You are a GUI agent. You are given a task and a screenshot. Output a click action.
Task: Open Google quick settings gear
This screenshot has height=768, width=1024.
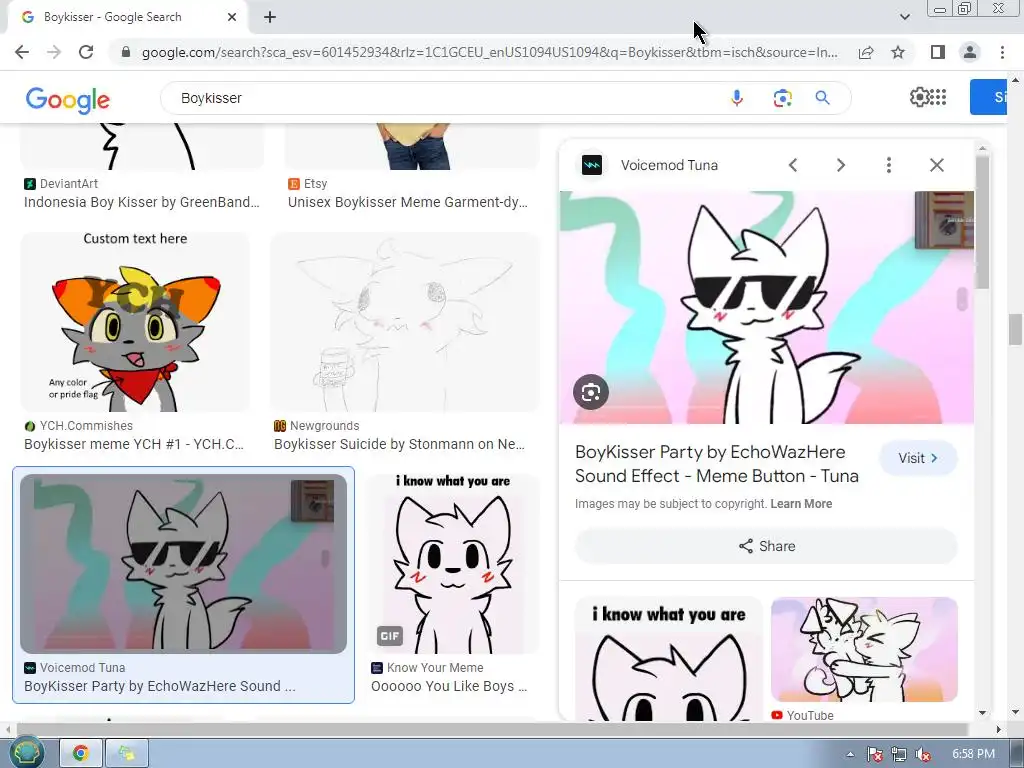click(x=920, y=97)
